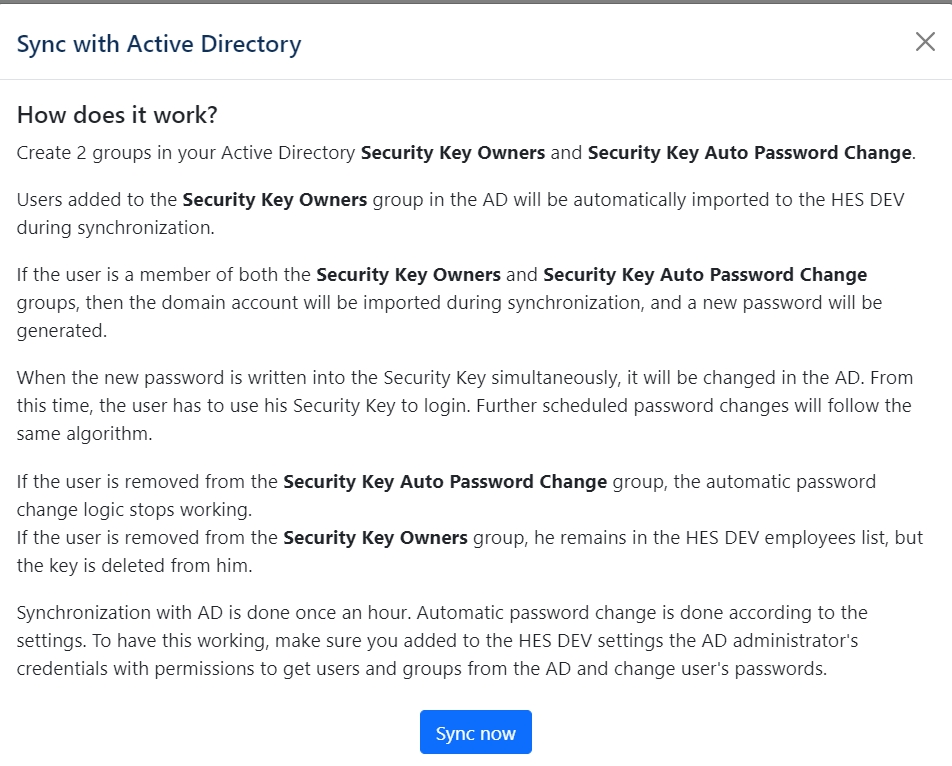Click bold "Security Key Auto Password Change" before "groups, then"
The image size is (952, 766).
[x=705, y=274]
